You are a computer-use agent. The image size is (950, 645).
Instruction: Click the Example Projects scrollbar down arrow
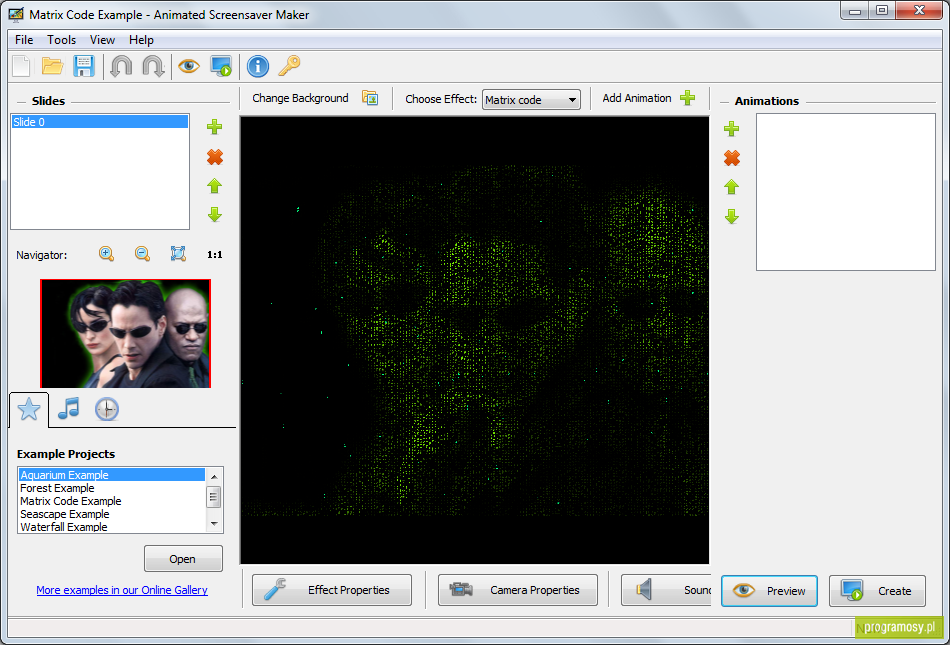pyautogui.click(x=214, y=524)
